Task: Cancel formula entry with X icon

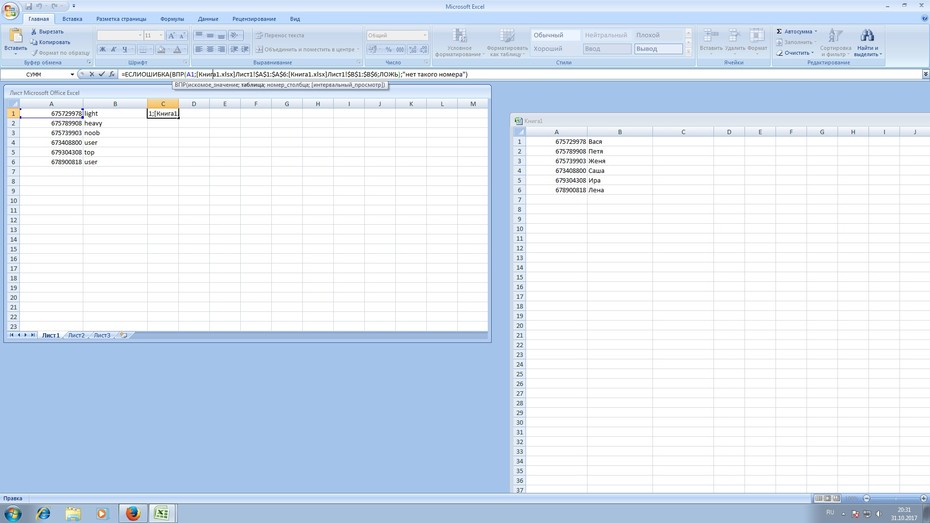Action: click(x=91, y=74)
